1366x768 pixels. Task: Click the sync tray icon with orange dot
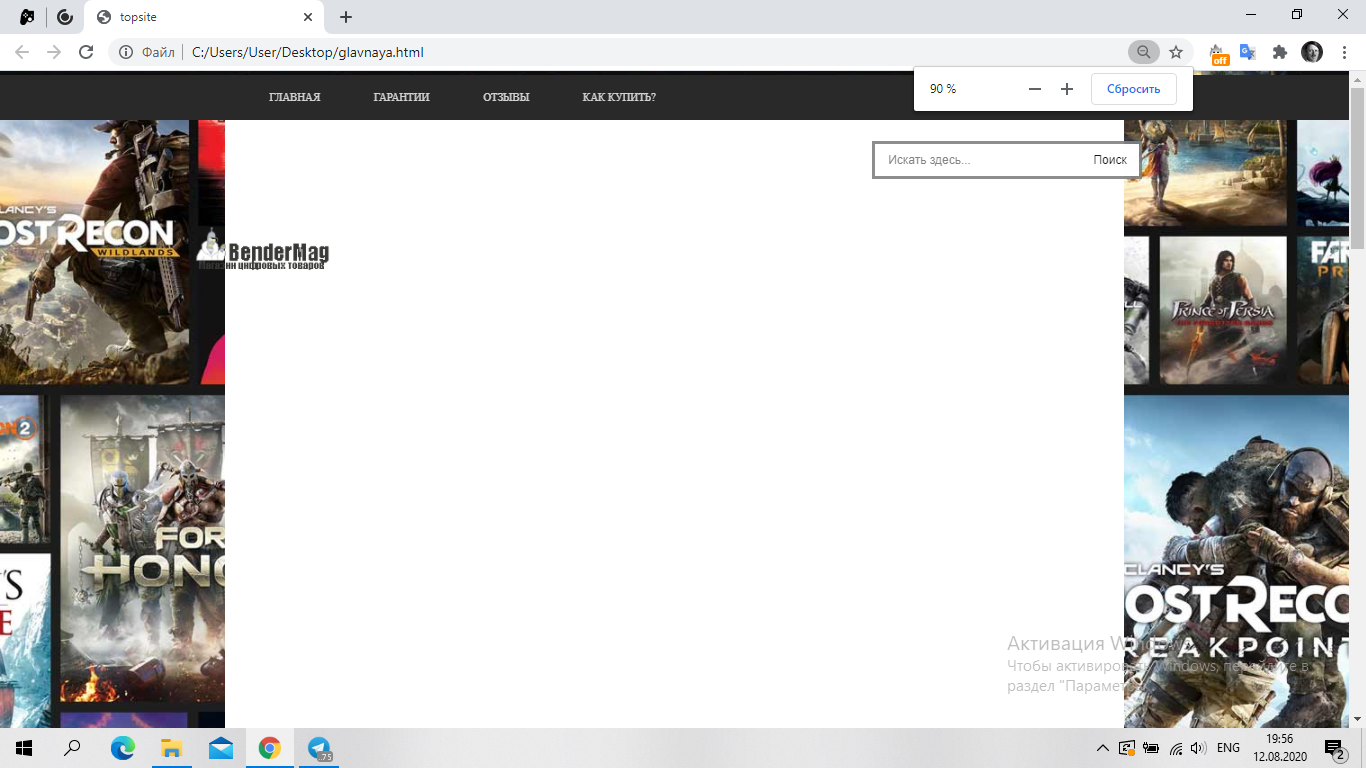click(x=1127, y=748)
